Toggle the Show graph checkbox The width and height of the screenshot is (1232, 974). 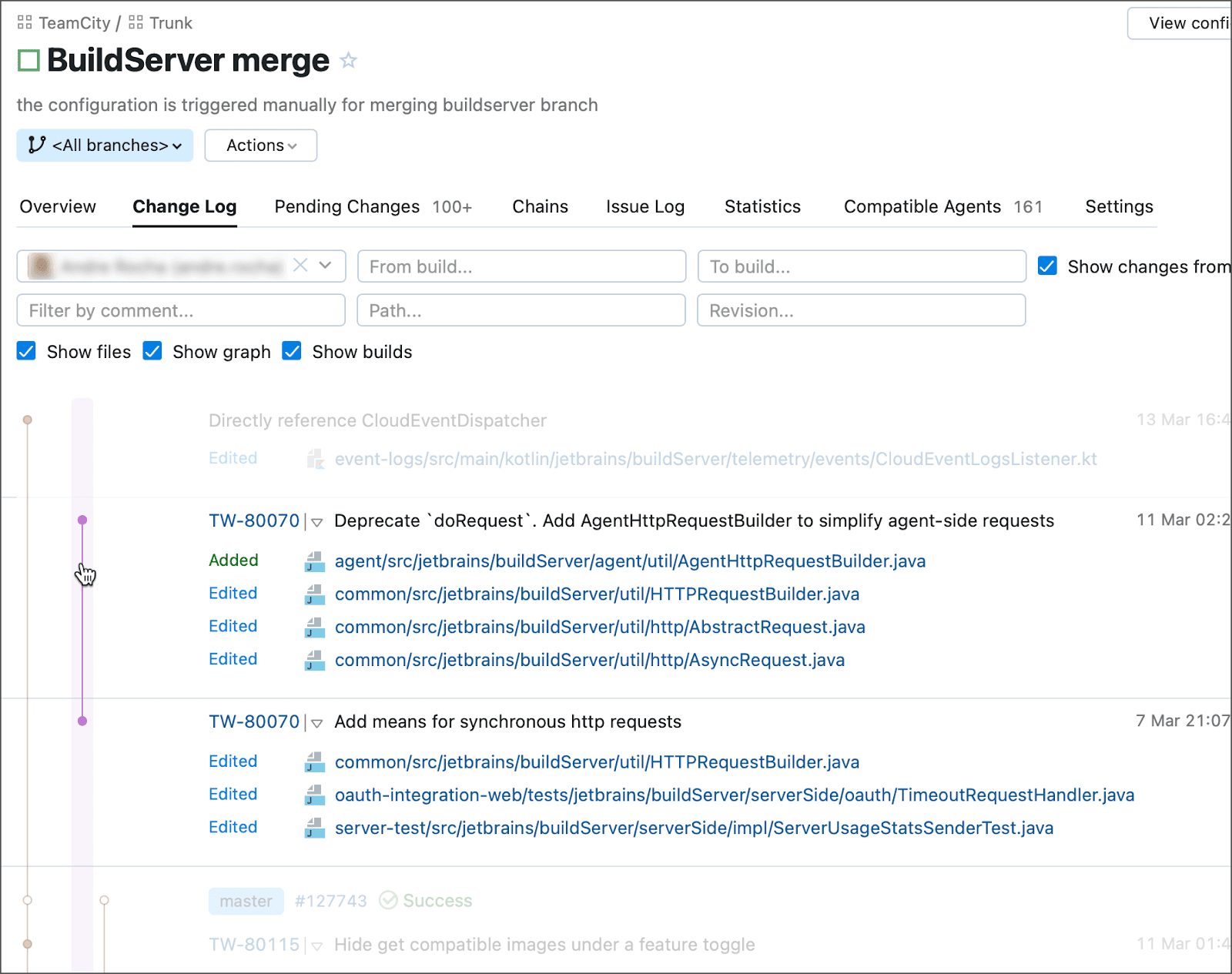[x=152, y=351]
